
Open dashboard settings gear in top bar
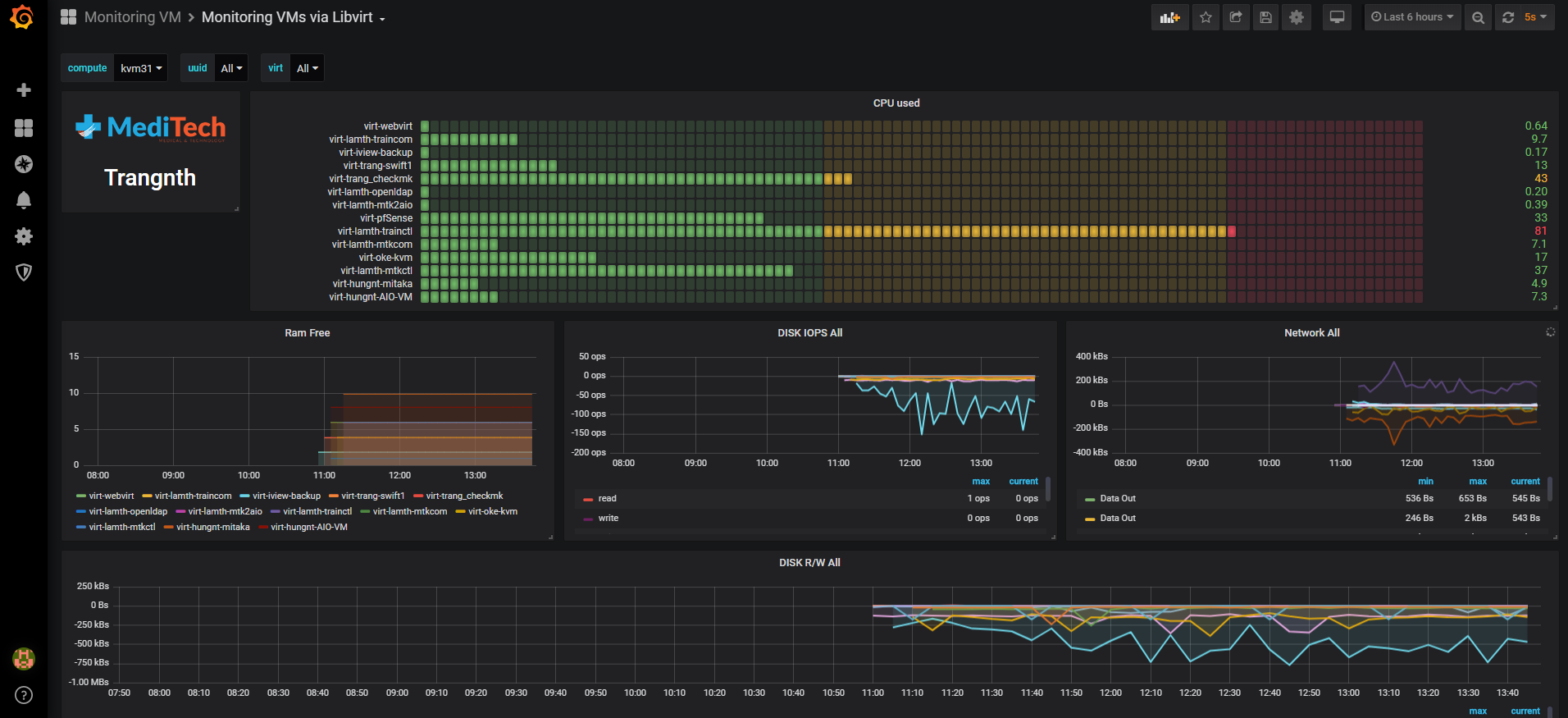(x=1297, y=17)
